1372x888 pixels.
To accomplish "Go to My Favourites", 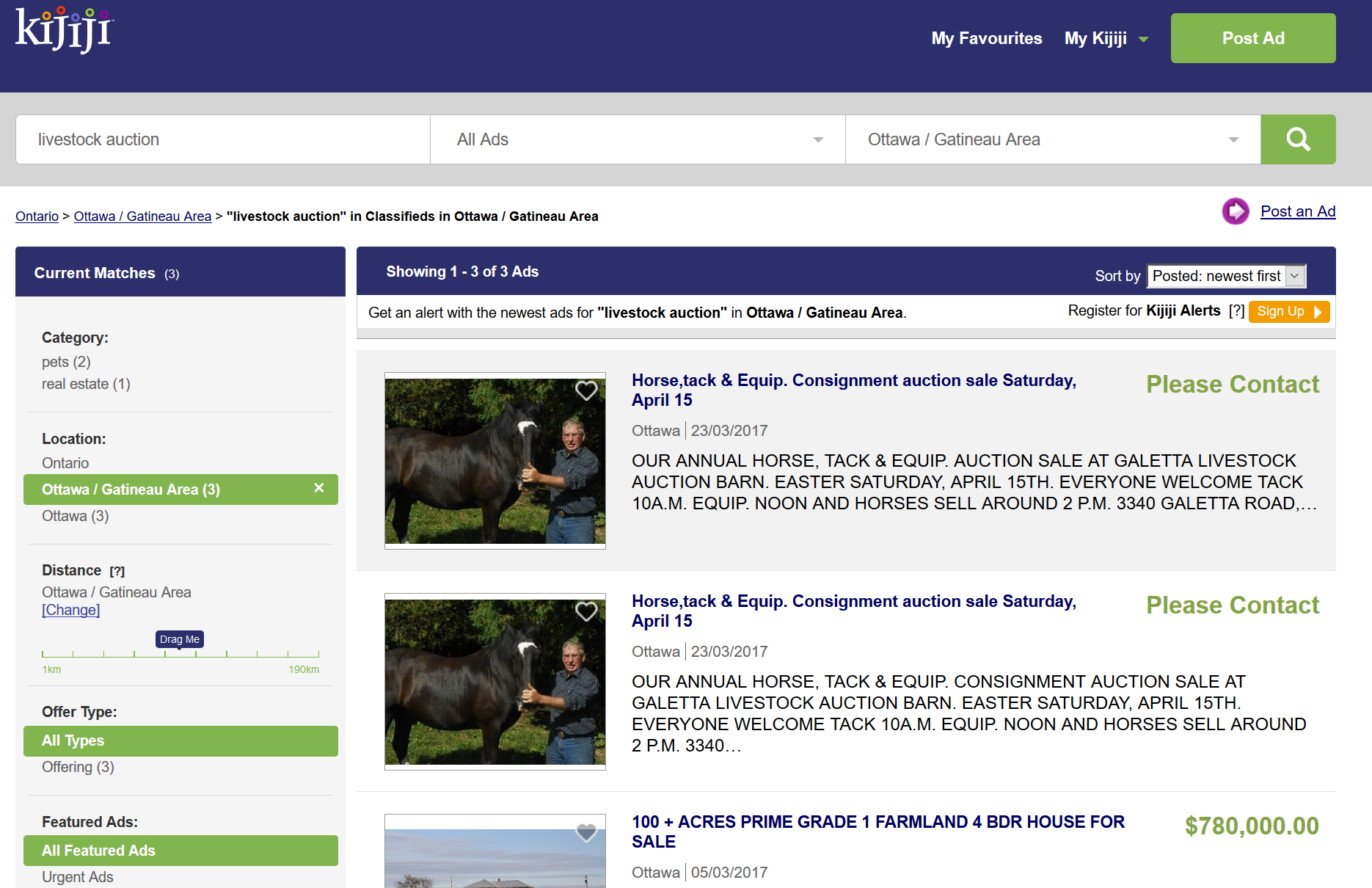I will point(986,38).
